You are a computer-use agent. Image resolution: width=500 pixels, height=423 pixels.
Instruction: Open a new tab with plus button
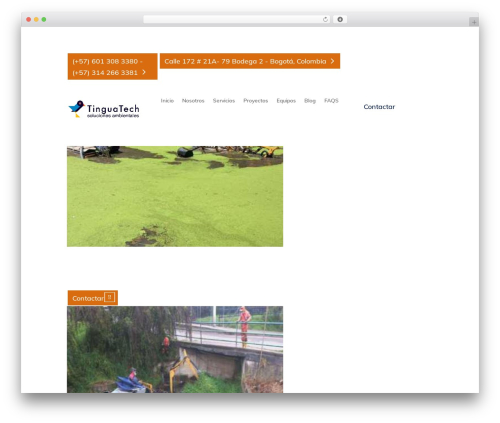click(x=474, y=22)
